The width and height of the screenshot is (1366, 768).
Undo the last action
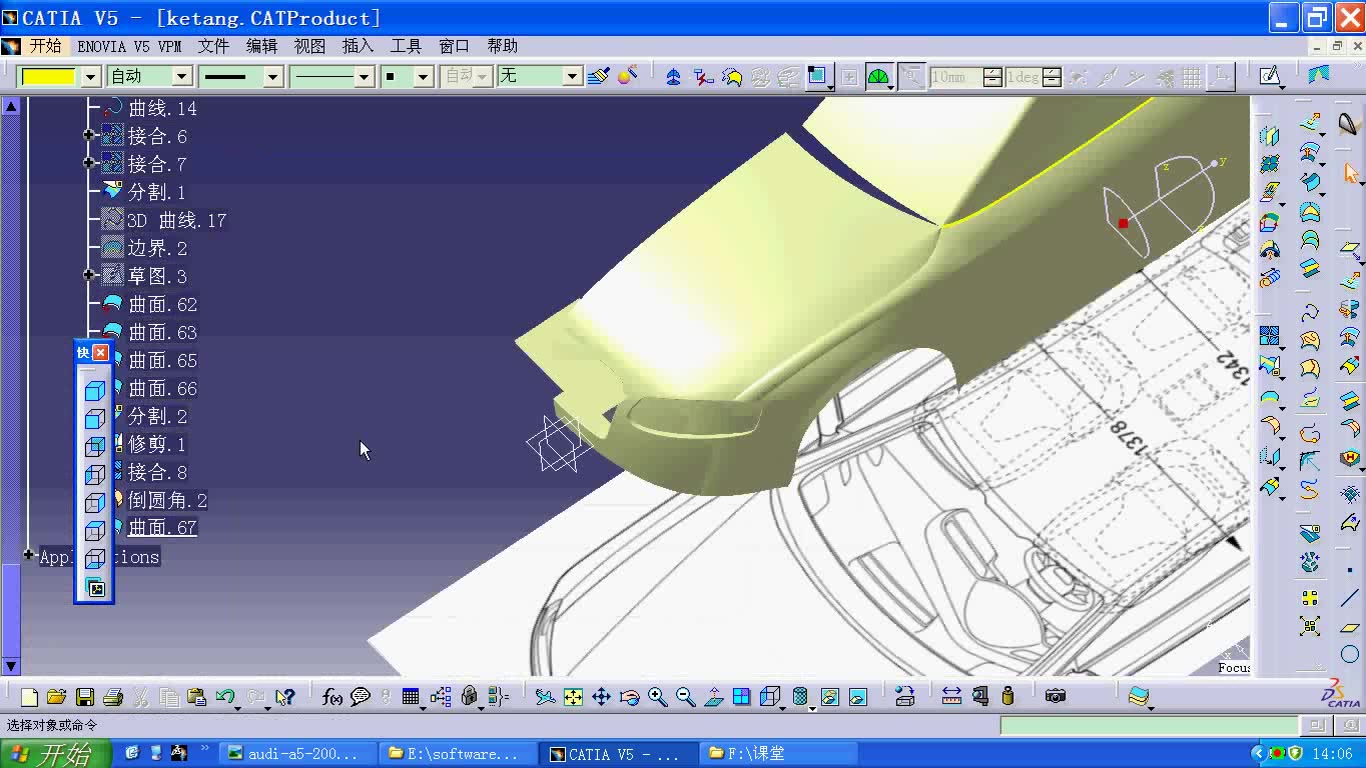[225, 697]
